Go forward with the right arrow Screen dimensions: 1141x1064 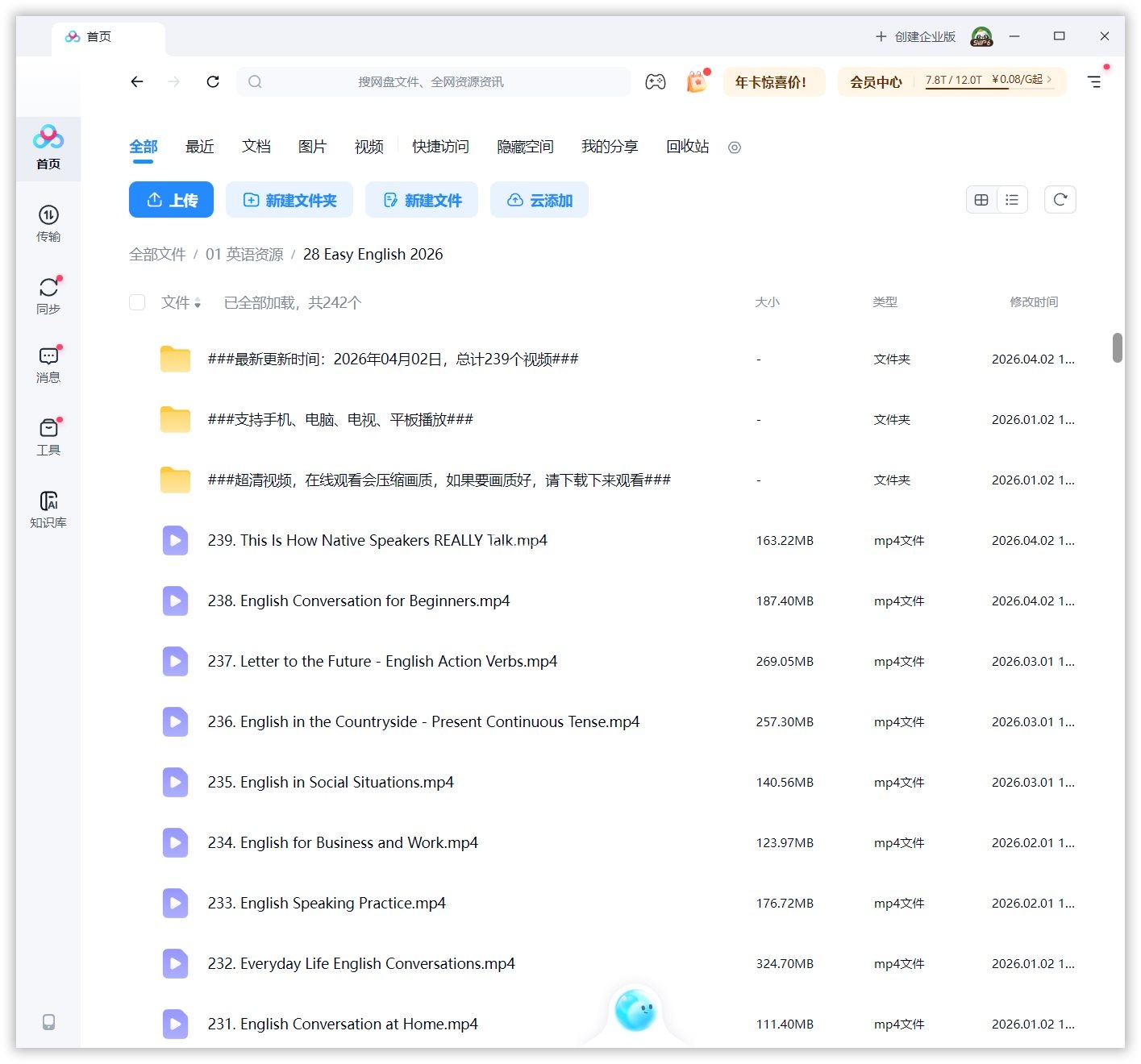tap(174, 81)
